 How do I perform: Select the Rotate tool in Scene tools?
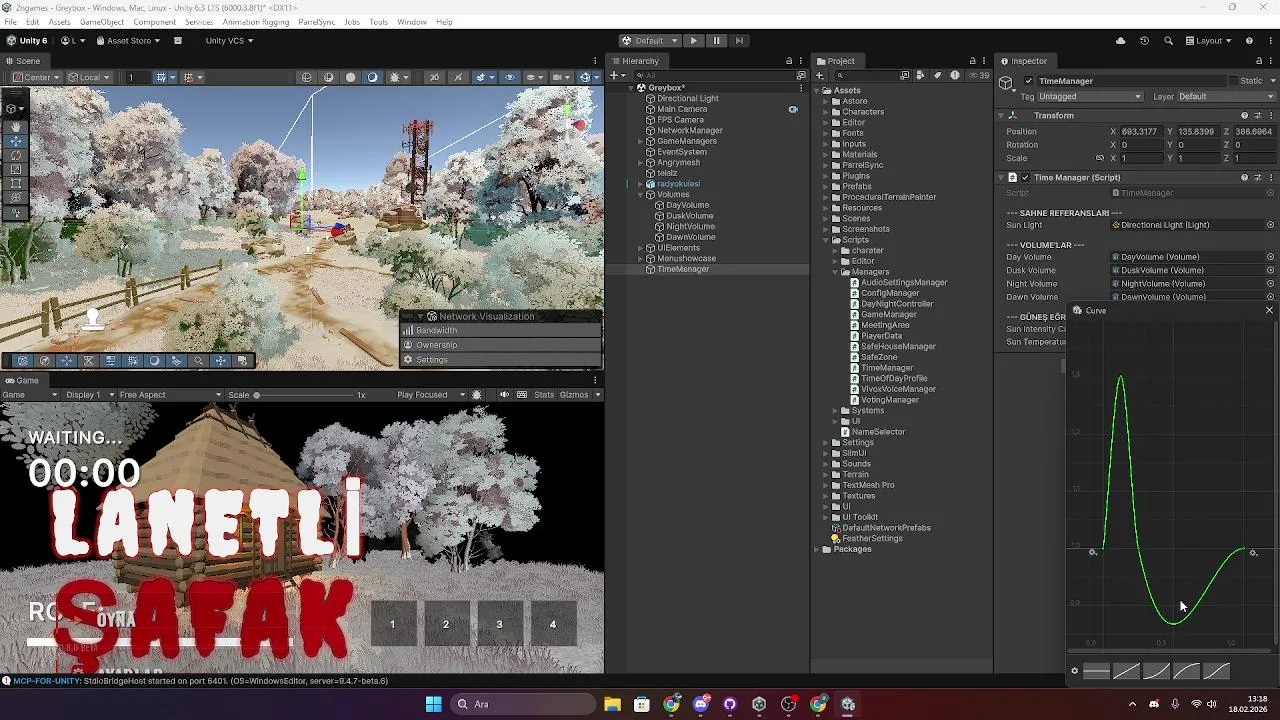point(15,155)
